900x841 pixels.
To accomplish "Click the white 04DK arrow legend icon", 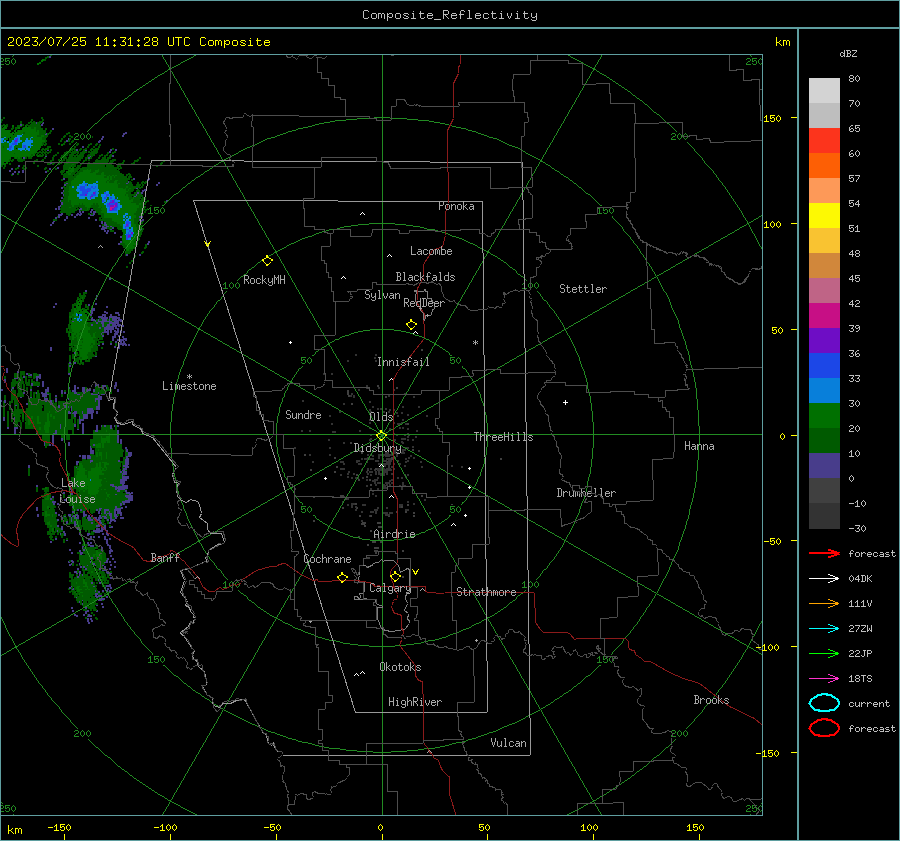I will coord(824,578).
